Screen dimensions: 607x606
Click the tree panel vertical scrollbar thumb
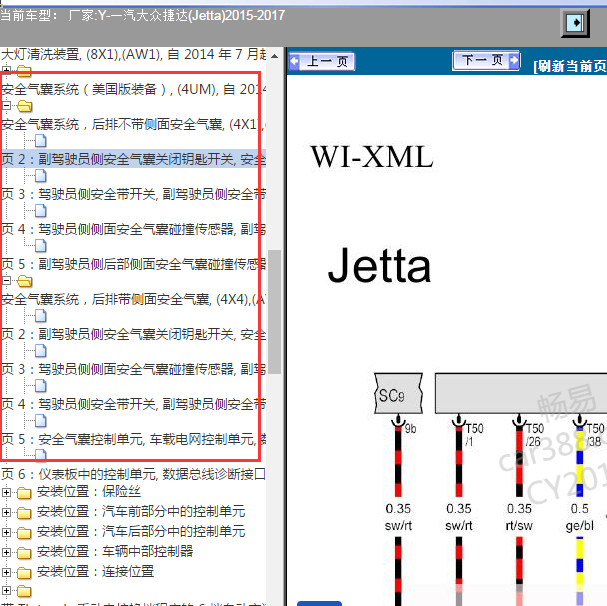274,312
